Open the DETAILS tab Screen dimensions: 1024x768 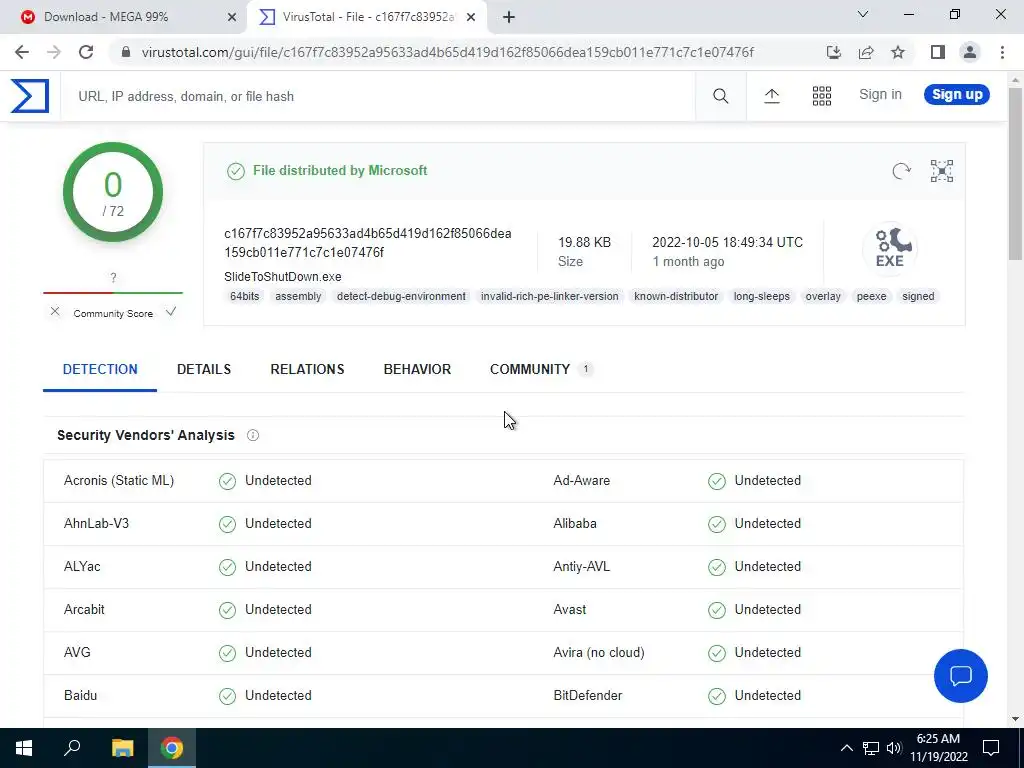click(x=204, y=370)
